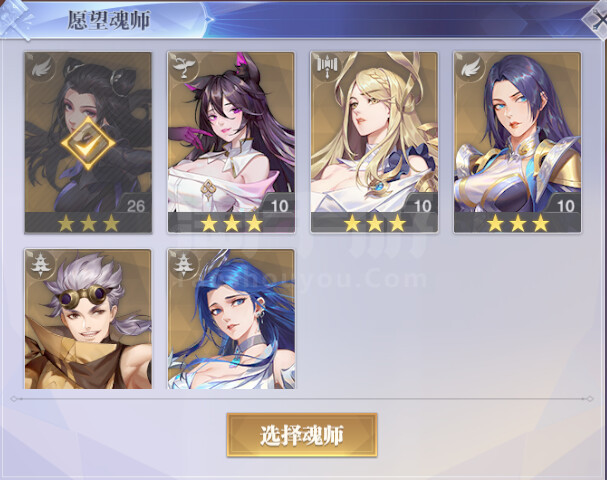Close the 愿望魂师 dialog
Image resolution: width=607 pixels, height=480 pixels.
596,19
